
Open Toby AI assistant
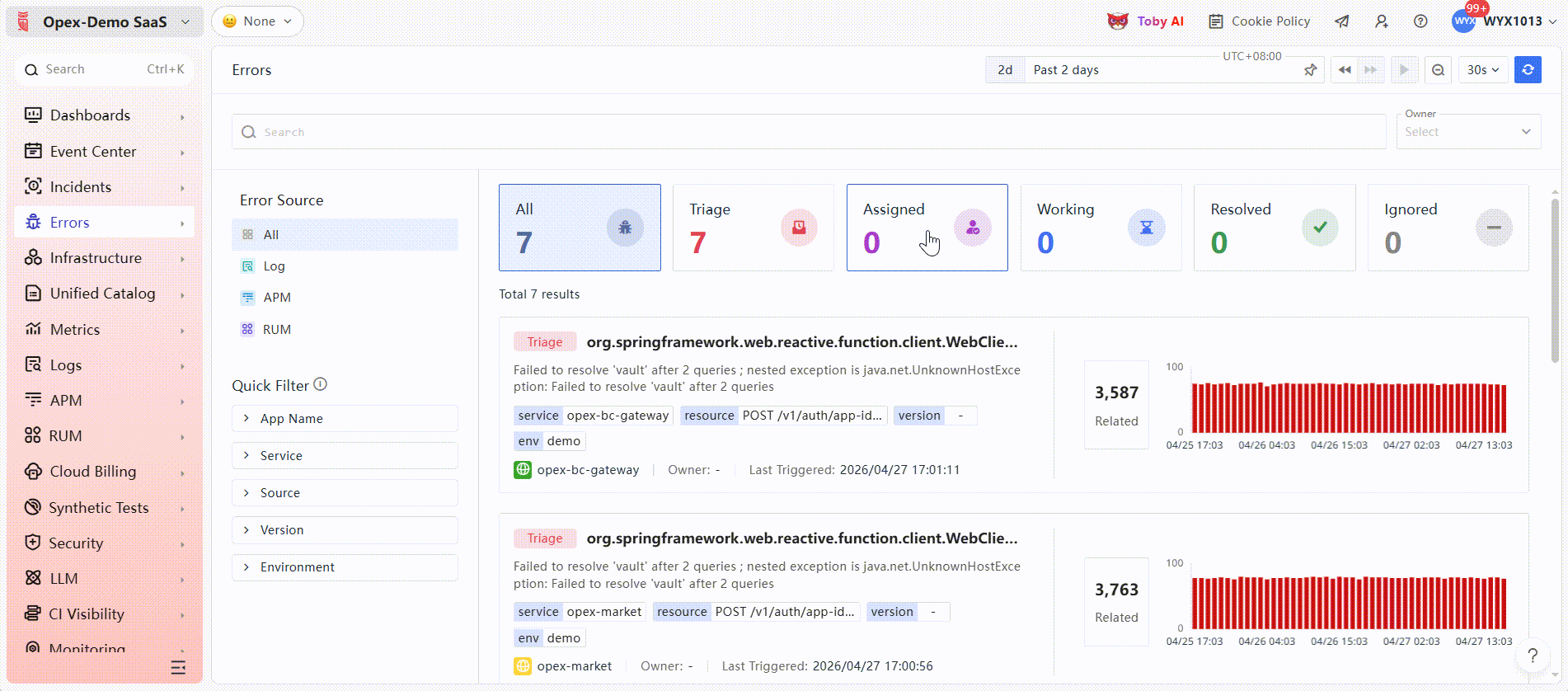click(x=1146, y=21)
